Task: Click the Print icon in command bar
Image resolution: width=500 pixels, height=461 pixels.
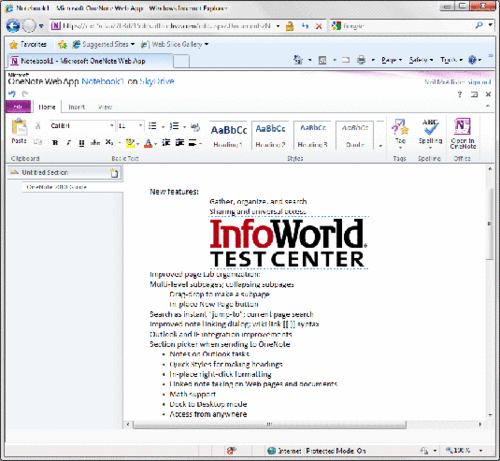Action: pyautogui.click(x=361, y=60)
